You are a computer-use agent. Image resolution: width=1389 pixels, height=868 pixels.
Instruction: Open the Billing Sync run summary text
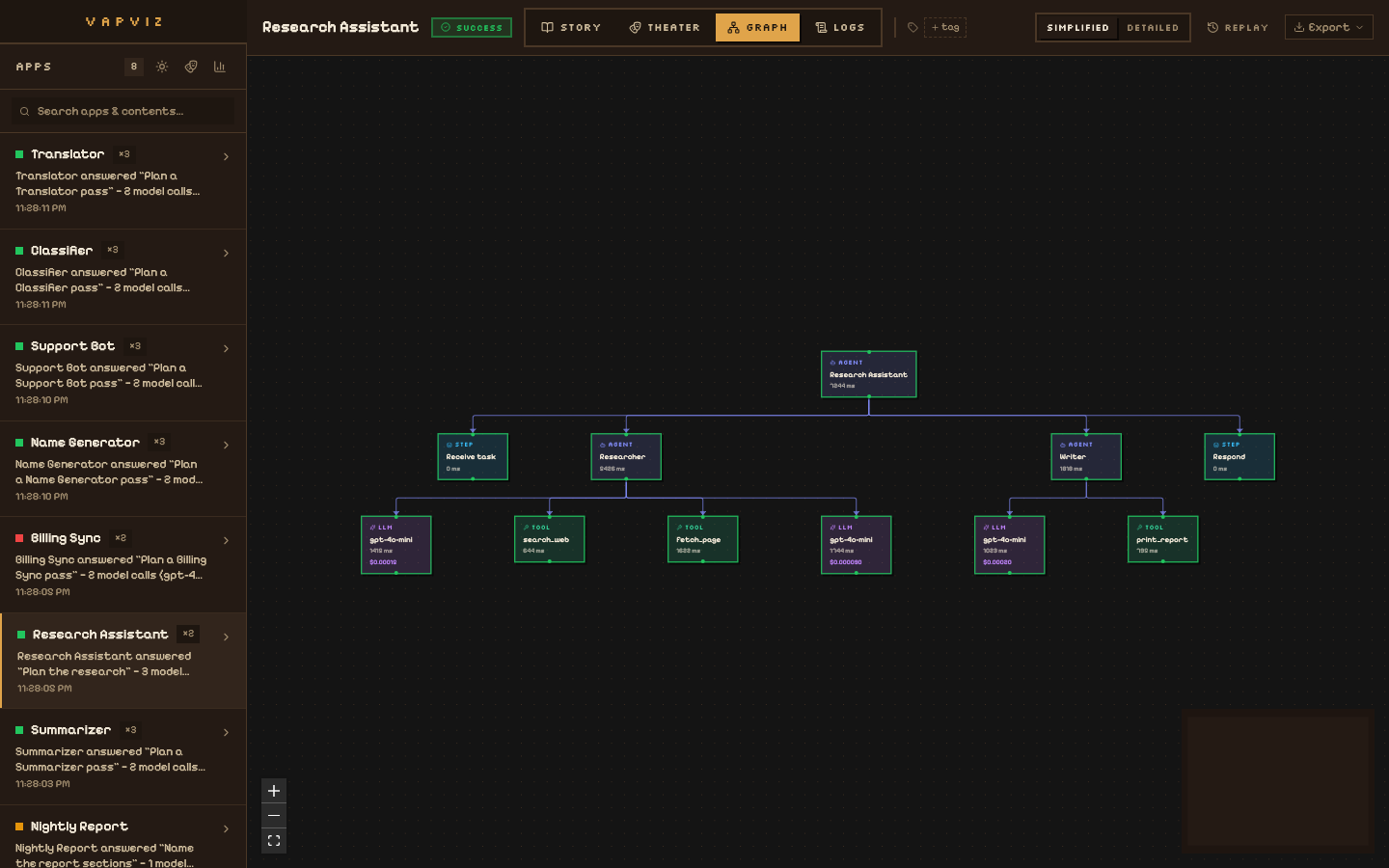111,567
